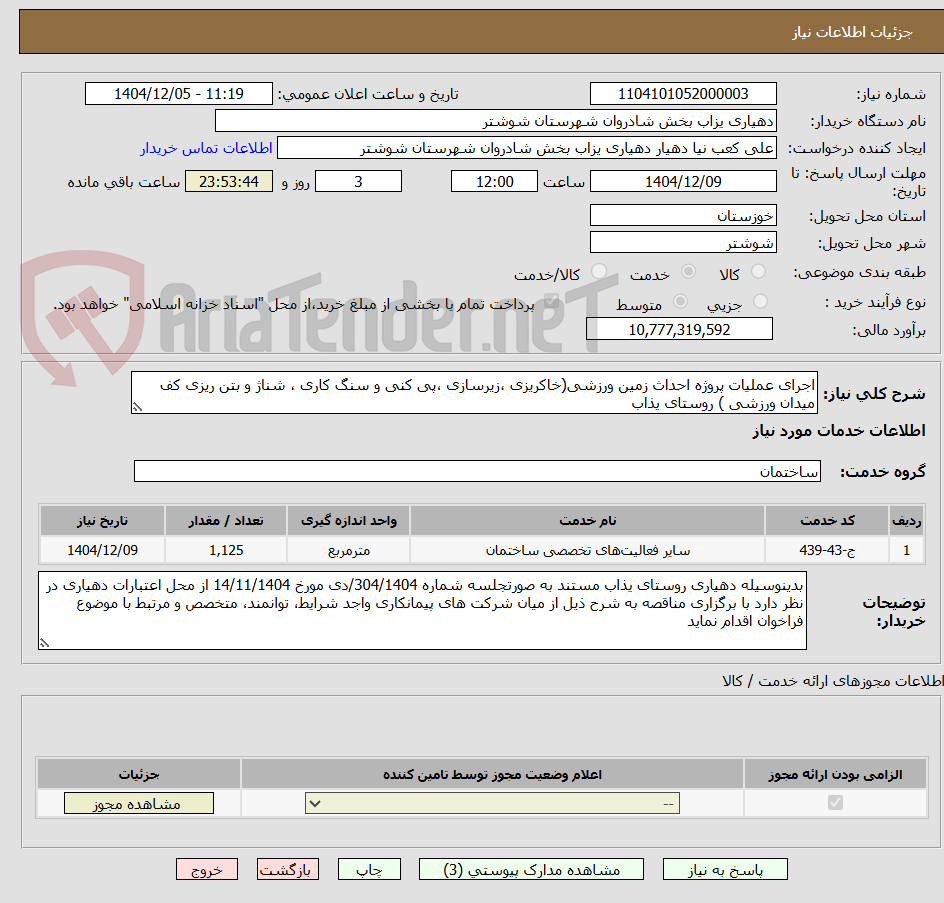944x903 pixels.
Task: Open اطلاعات تماس خریدار link
Action: [206, 148]
